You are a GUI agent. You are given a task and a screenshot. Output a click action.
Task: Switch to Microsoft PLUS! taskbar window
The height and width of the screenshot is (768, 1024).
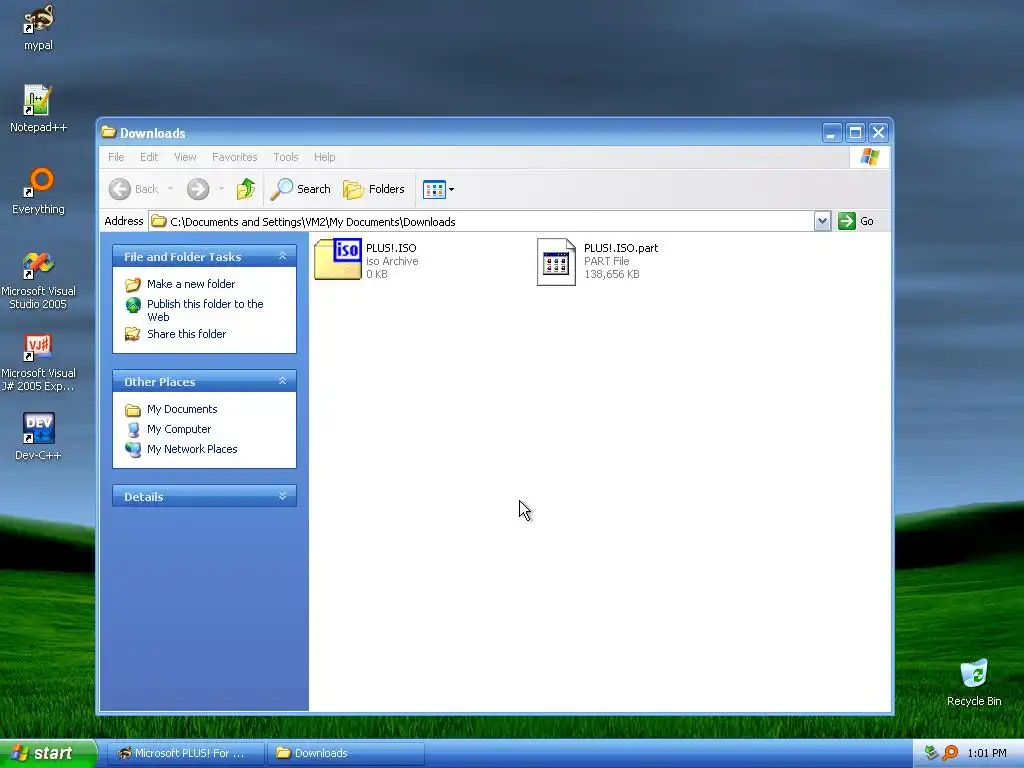pyautogui.click(x=185, y=753)
